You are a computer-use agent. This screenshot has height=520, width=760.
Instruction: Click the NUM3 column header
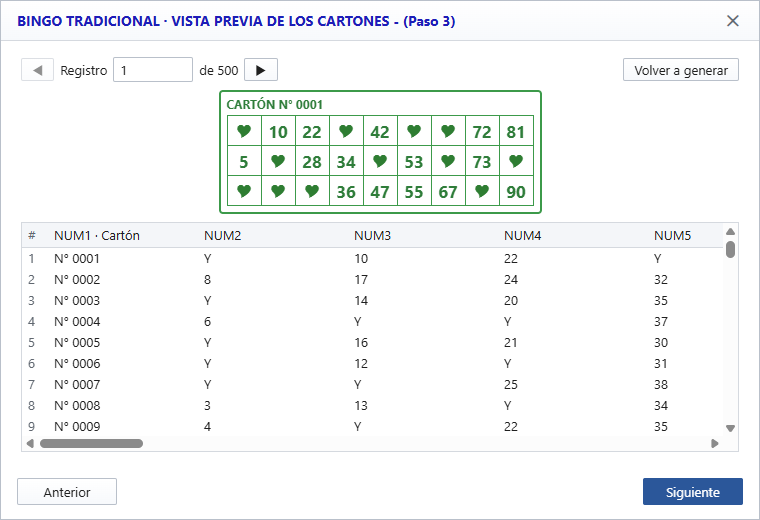[x=372, y=236]
